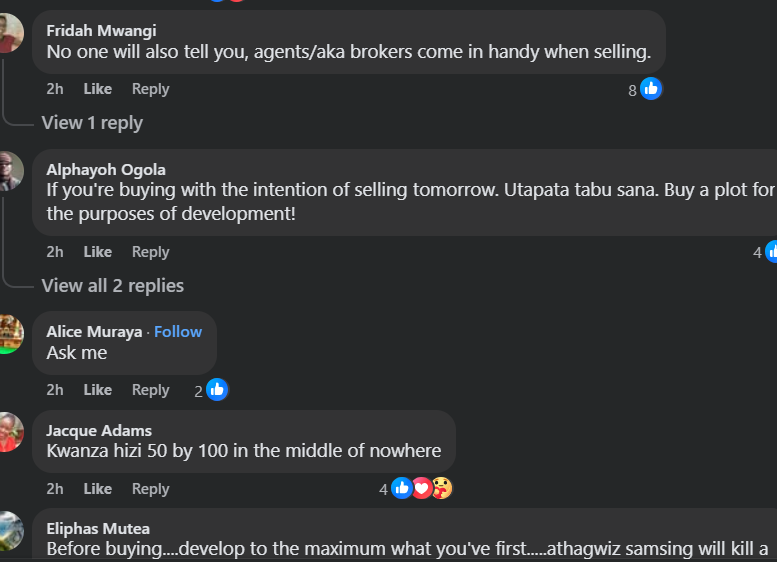This screenshot has width=777, height=562.
Task: Open Jacque Adams' profile picture
Action: coord(8,432)
